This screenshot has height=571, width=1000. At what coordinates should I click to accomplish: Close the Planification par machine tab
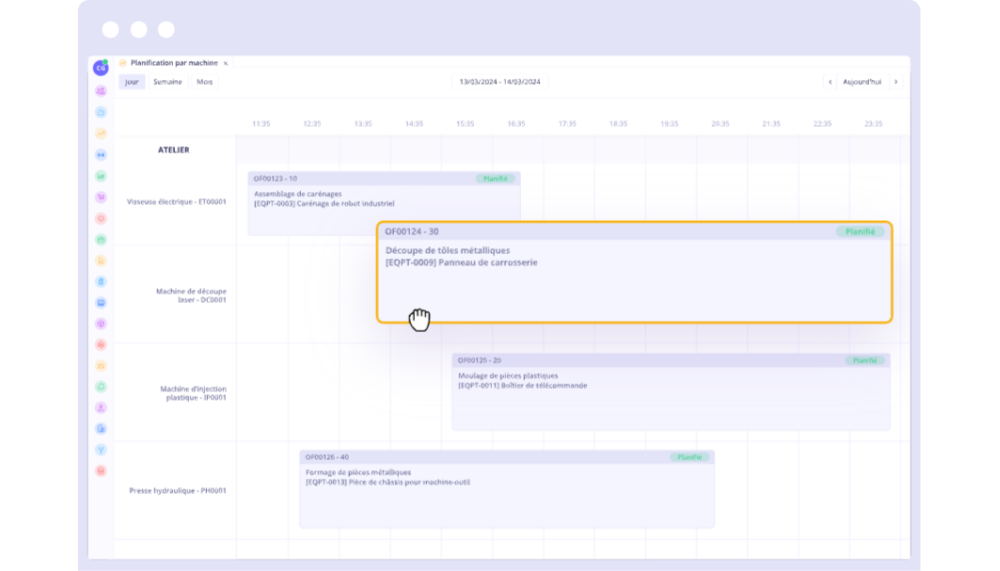click(x=226, y=63)
